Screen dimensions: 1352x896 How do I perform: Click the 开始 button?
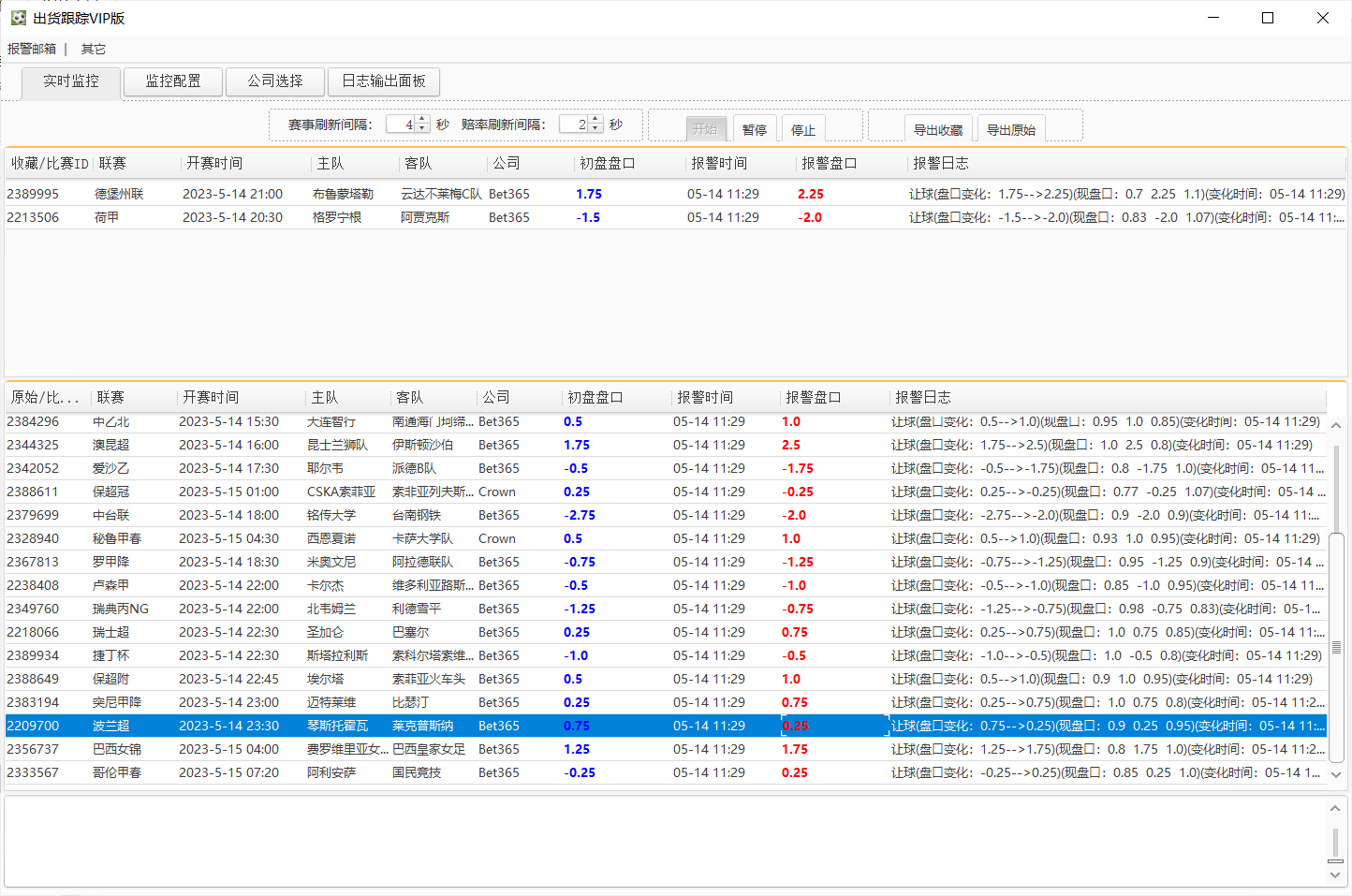click(x=706, y=129)
